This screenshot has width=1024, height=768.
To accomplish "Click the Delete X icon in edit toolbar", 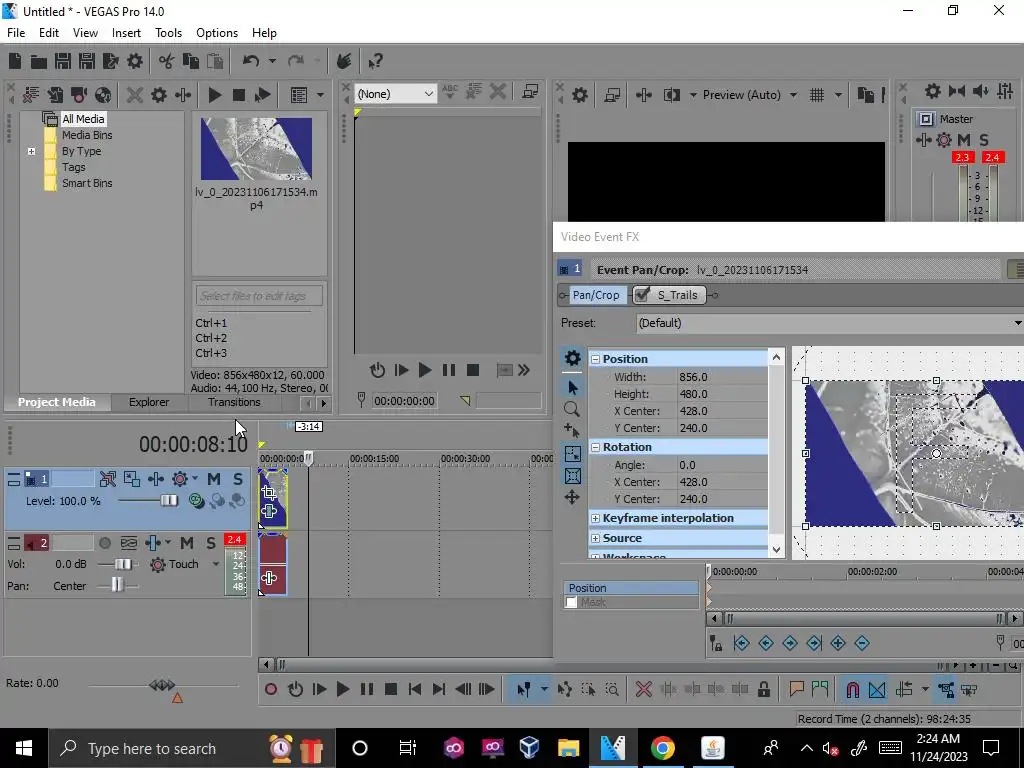I will pos(643,689).
